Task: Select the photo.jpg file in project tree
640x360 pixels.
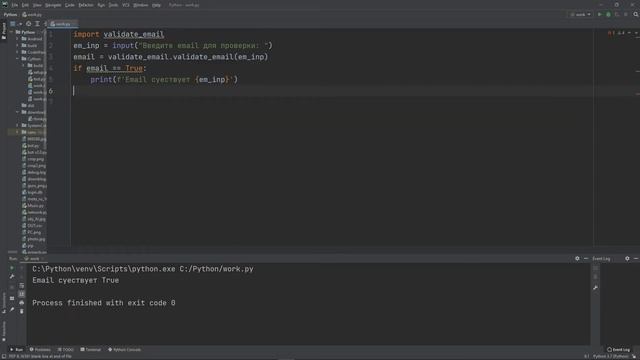Action: tap(33, 239)
